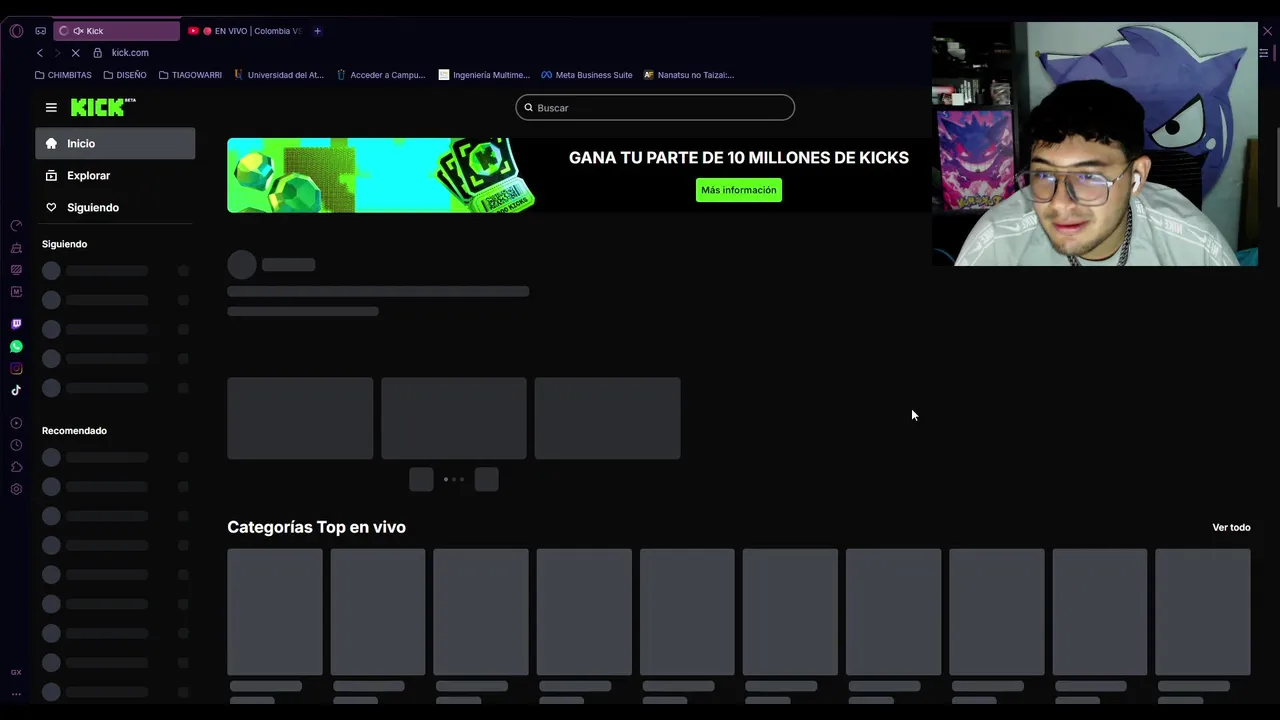The image size is (1280, 720).
Task: Open the Player sidebar icon
Action: tap(16, 423)
